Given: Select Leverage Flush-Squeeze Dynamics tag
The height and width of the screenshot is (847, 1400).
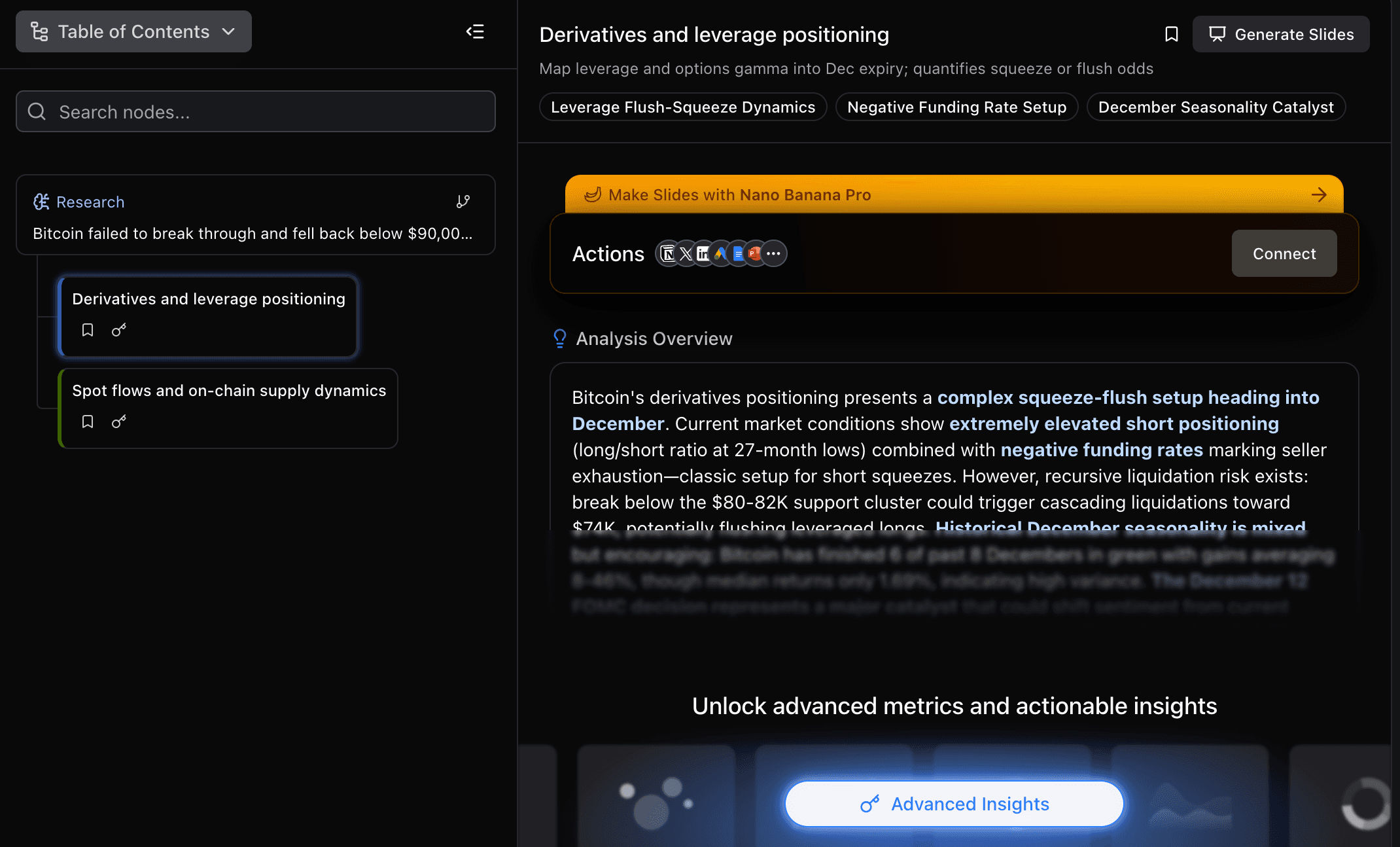Looking at the screenshot, I should 682,107.
